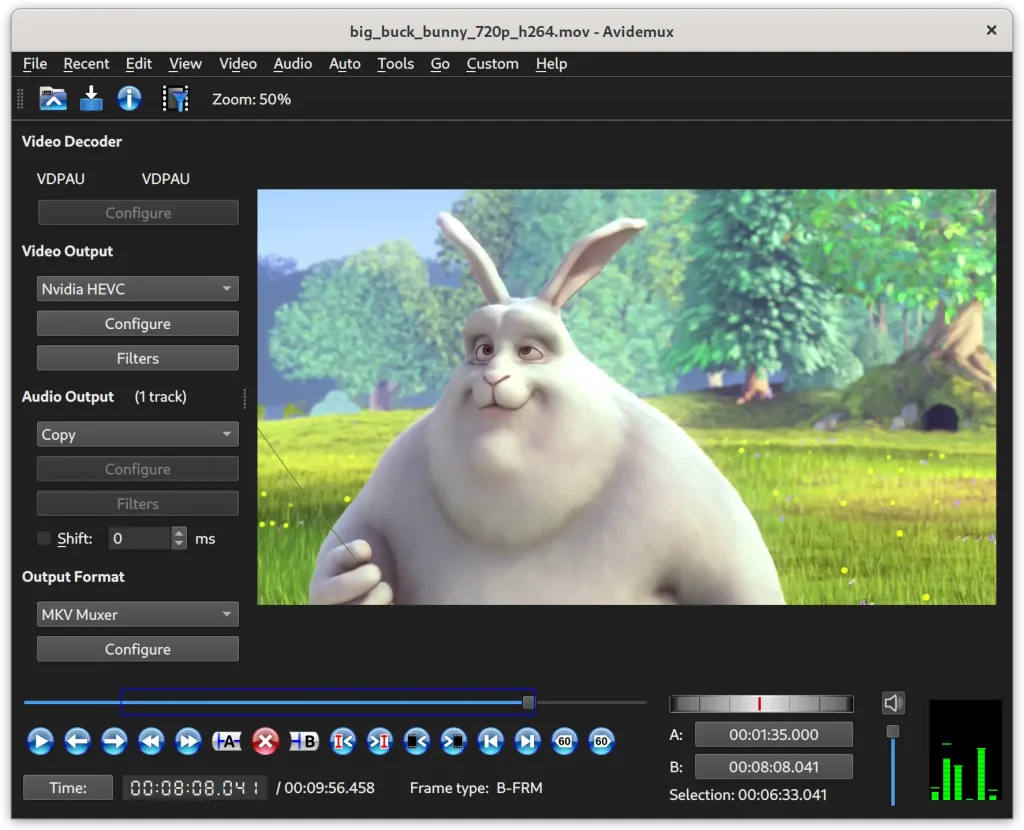Open the video filter manager icon
The width and height of the screenshot is (1024, 830).
176,98
